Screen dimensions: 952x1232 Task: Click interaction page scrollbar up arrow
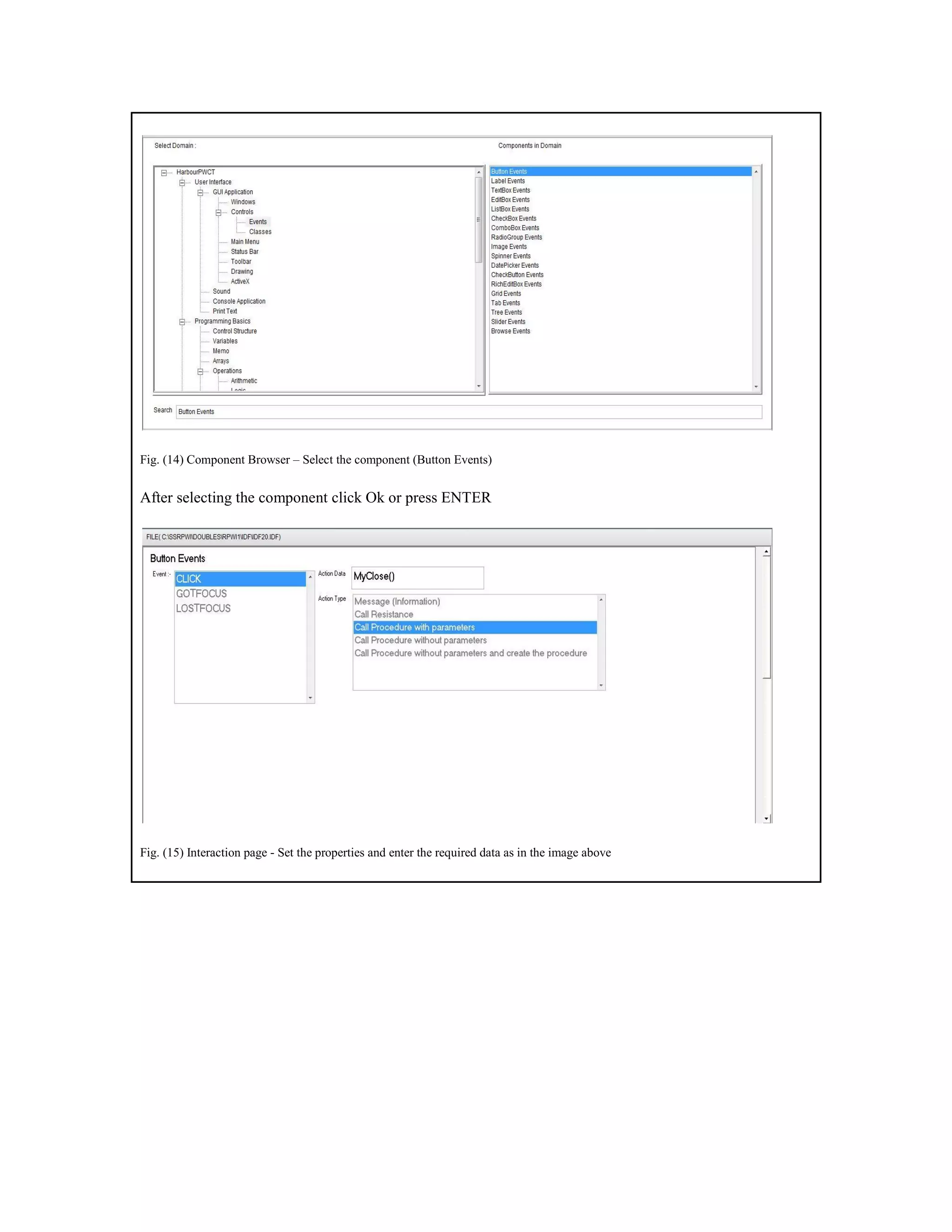point(767,552)
